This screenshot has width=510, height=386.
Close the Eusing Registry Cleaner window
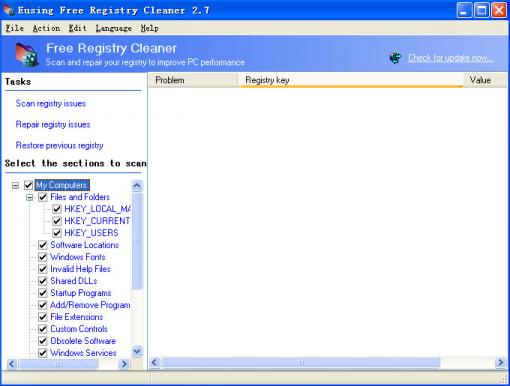[x=499, y=10]
